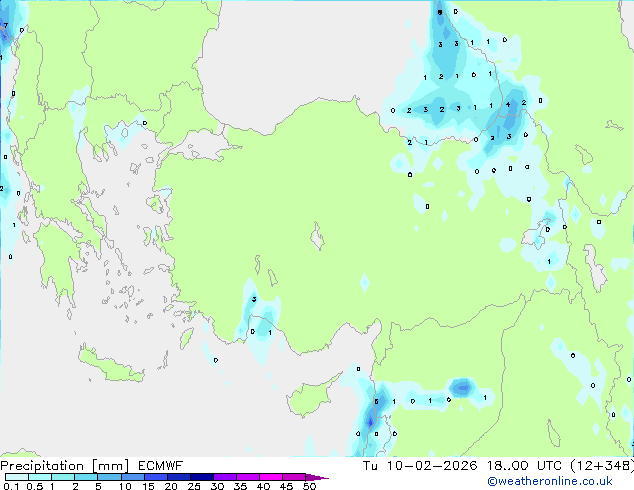Select the 30–35 mm purple legend swatch
634x490 pixels.
(225, 477)
